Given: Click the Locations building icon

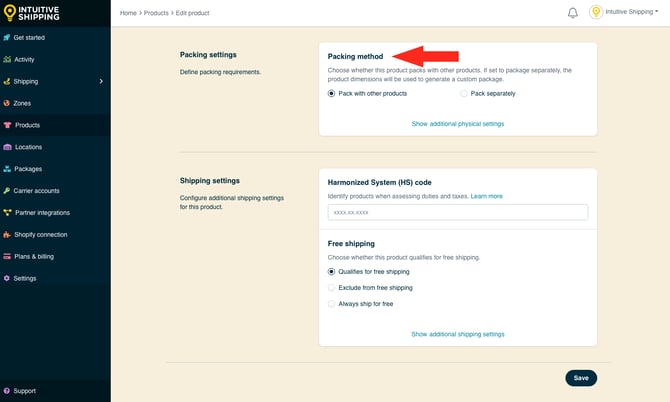Looking at the screenshot, I should (7, 147).
